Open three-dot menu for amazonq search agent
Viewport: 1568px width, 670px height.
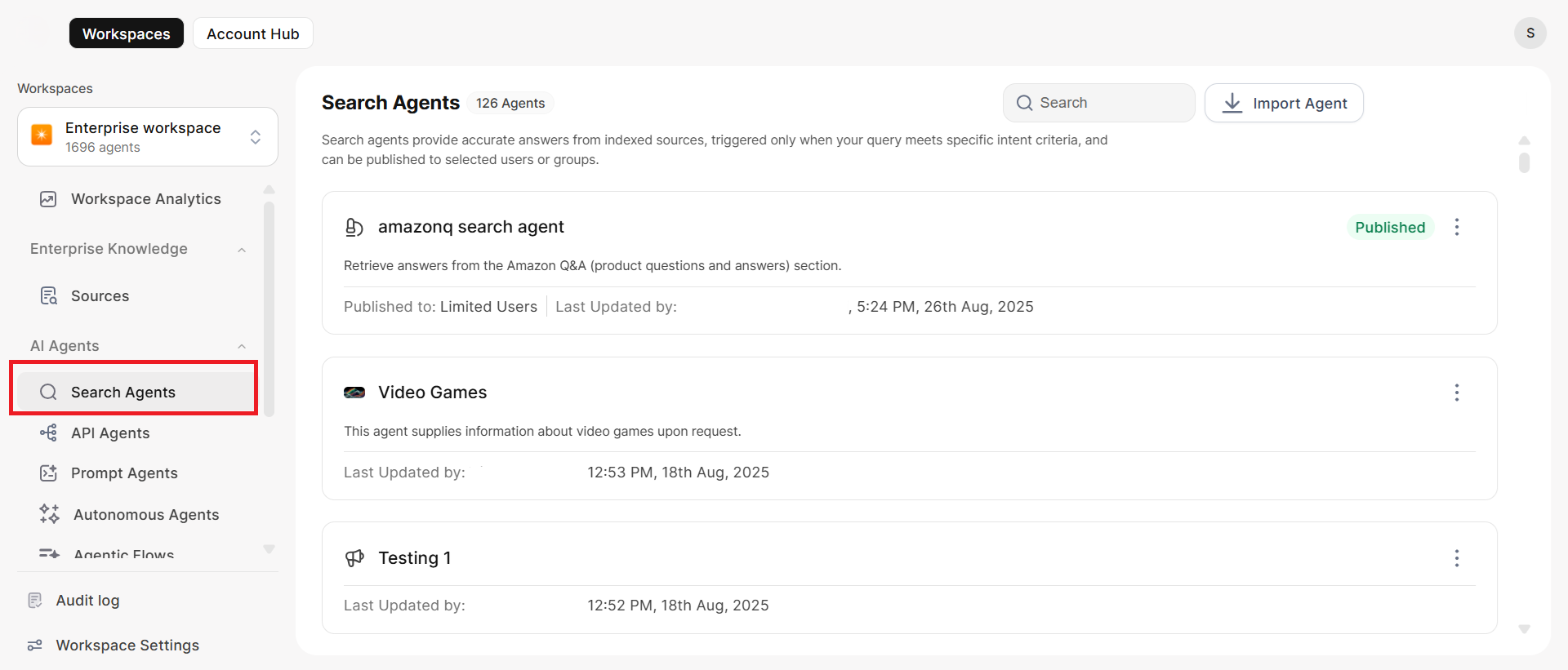coord(1456,227)
